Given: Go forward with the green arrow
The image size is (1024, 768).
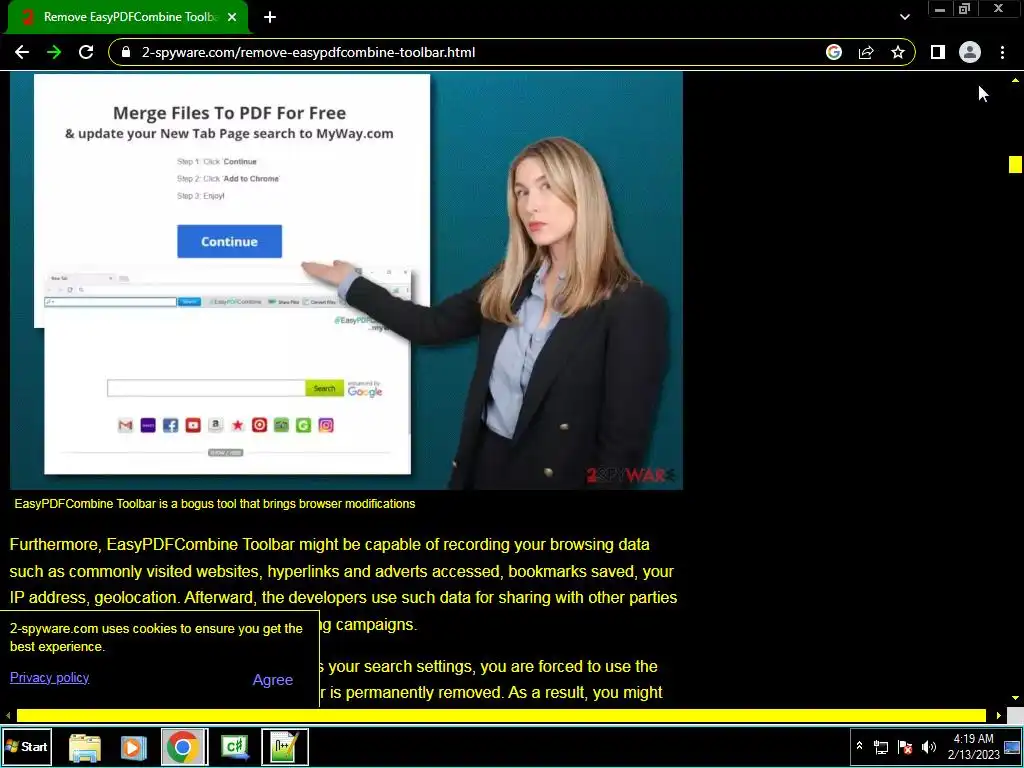Looking at the screenshot, I should point(54,52).
